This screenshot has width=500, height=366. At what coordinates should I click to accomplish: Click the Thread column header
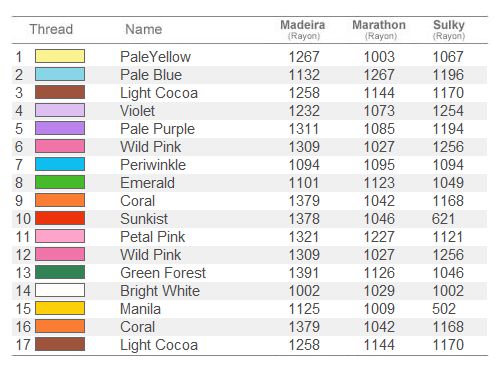point(51,29)
